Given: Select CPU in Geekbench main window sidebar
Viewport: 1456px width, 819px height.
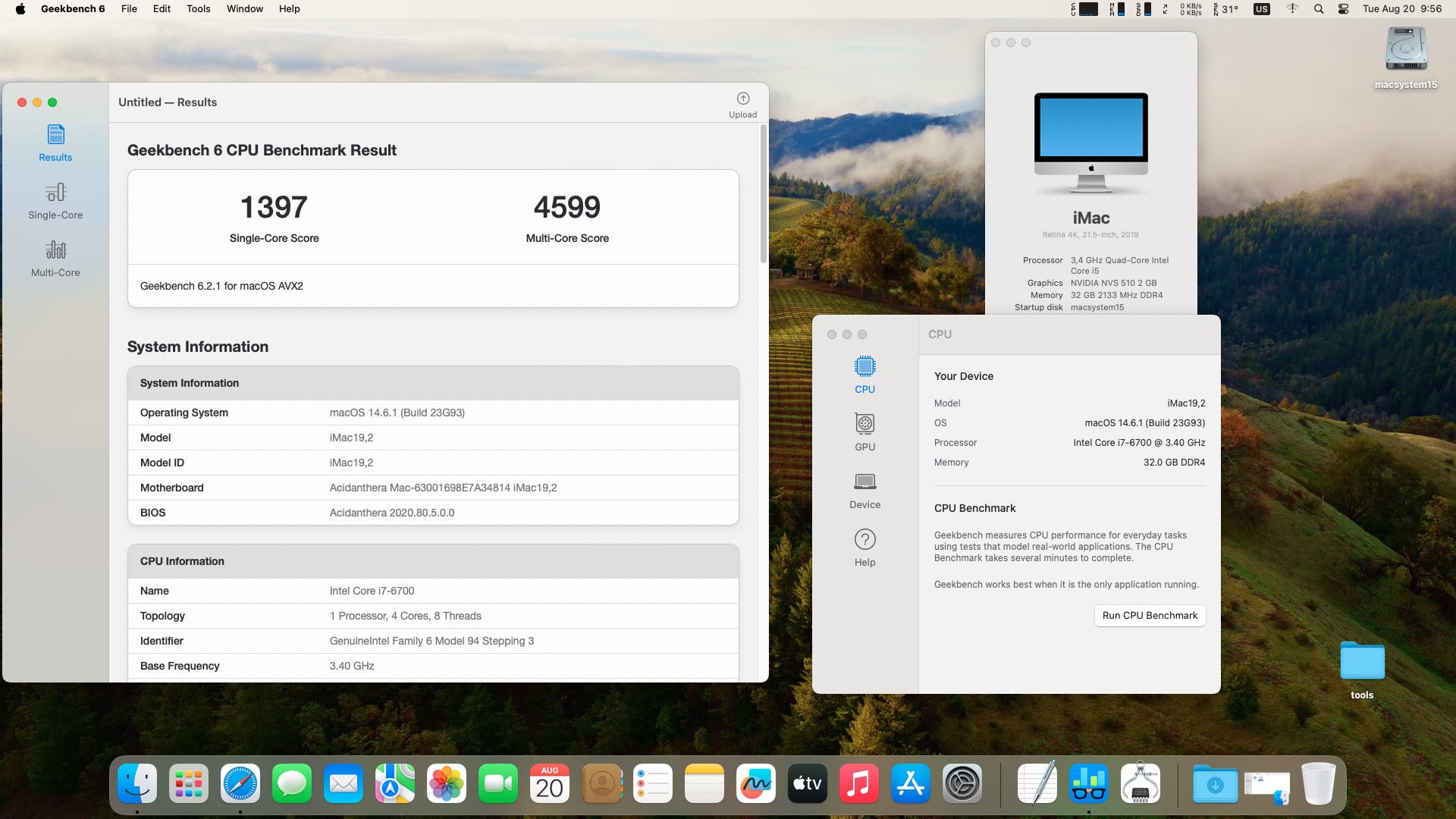Looking at the screenshot, I should pyautogui.click(x=864, y=375).
